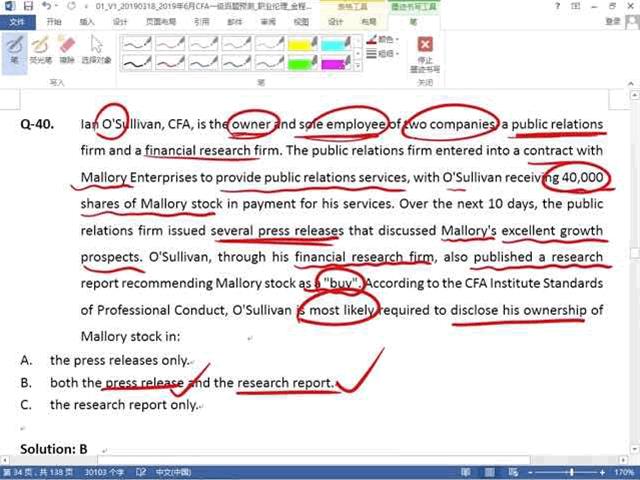Open the Ink Tools Pens (笔) tab
The height and width of the screenshot is (480, 640).
[x=413, y=22]
